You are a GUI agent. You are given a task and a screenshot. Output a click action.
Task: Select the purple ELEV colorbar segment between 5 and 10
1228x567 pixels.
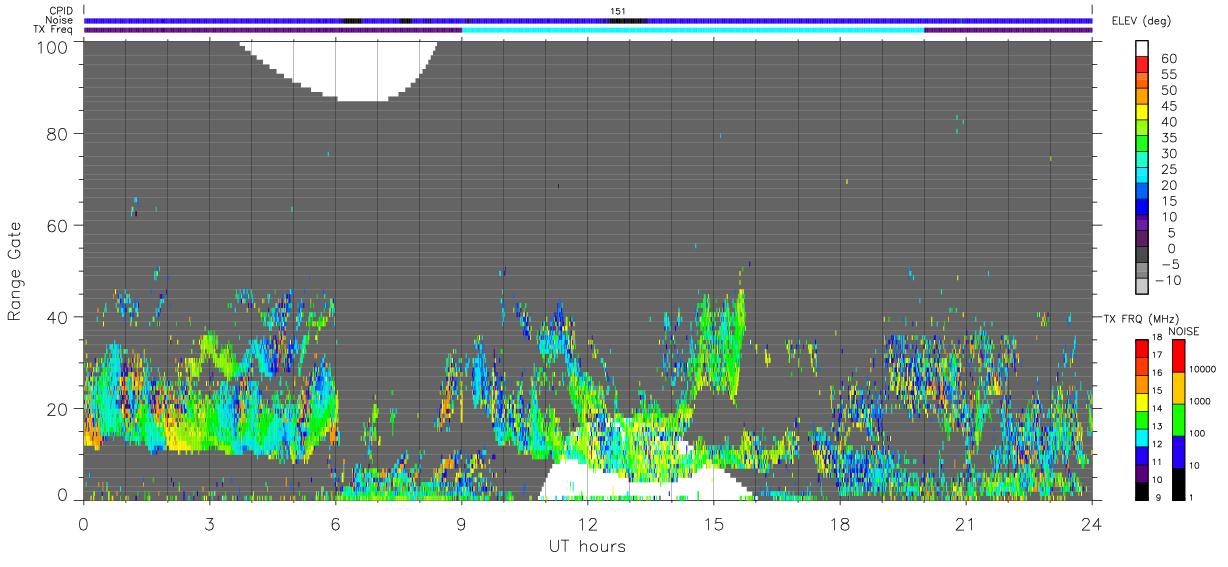tap(1142, 224)
